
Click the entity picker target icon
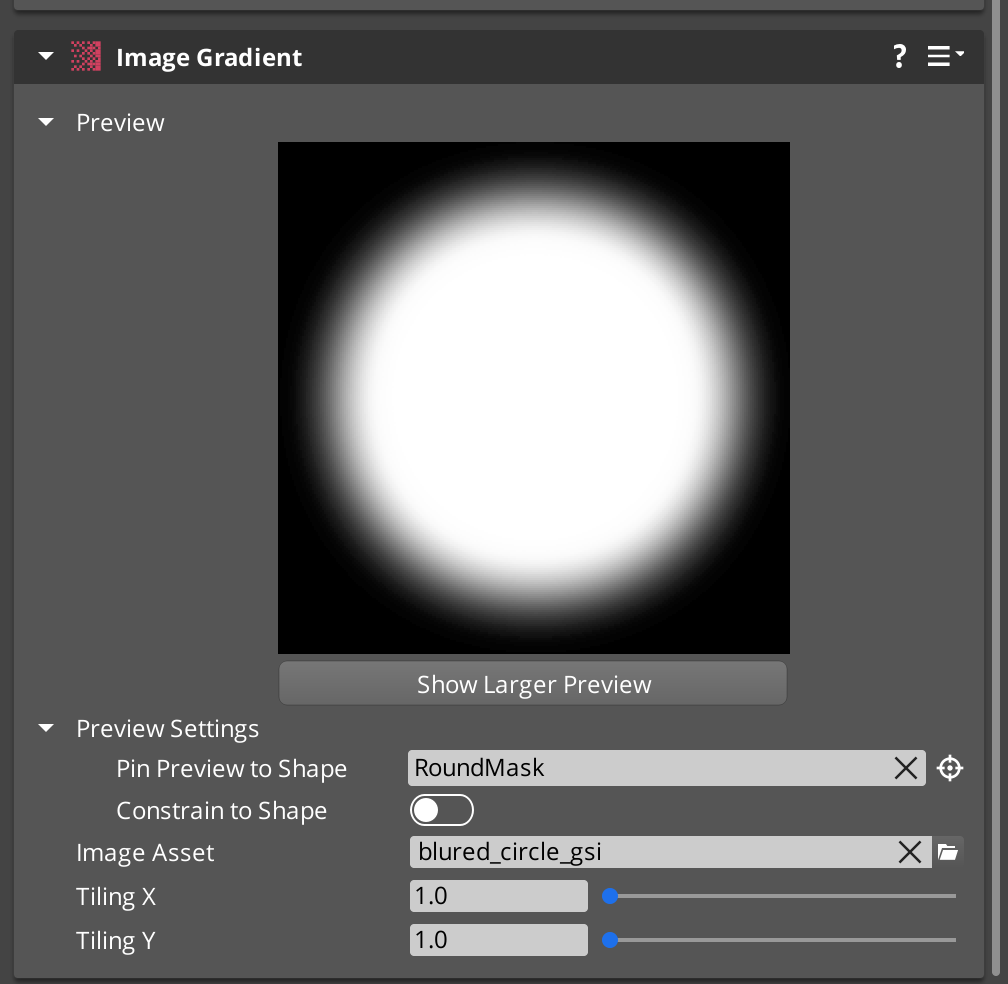tap(950, 768)
